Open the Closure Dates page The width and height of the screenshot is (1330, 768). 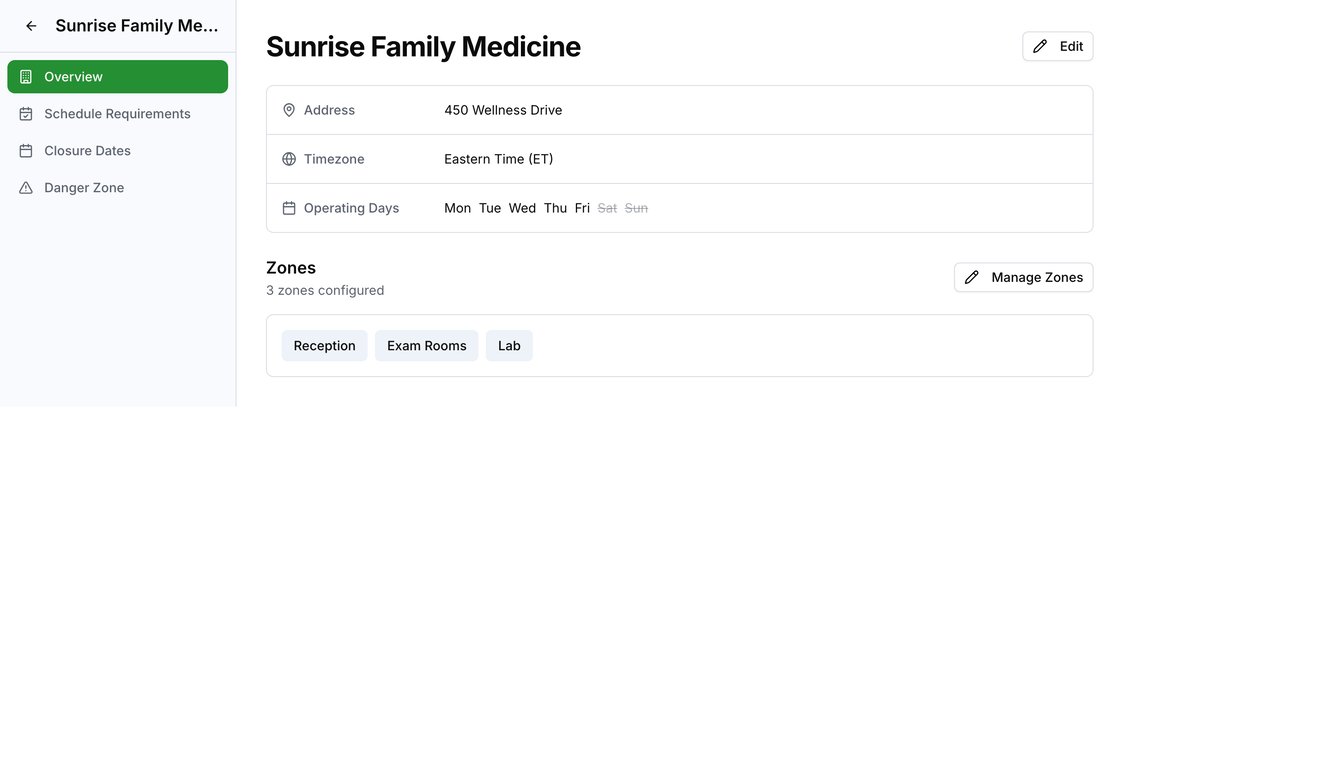pos(87,151)
